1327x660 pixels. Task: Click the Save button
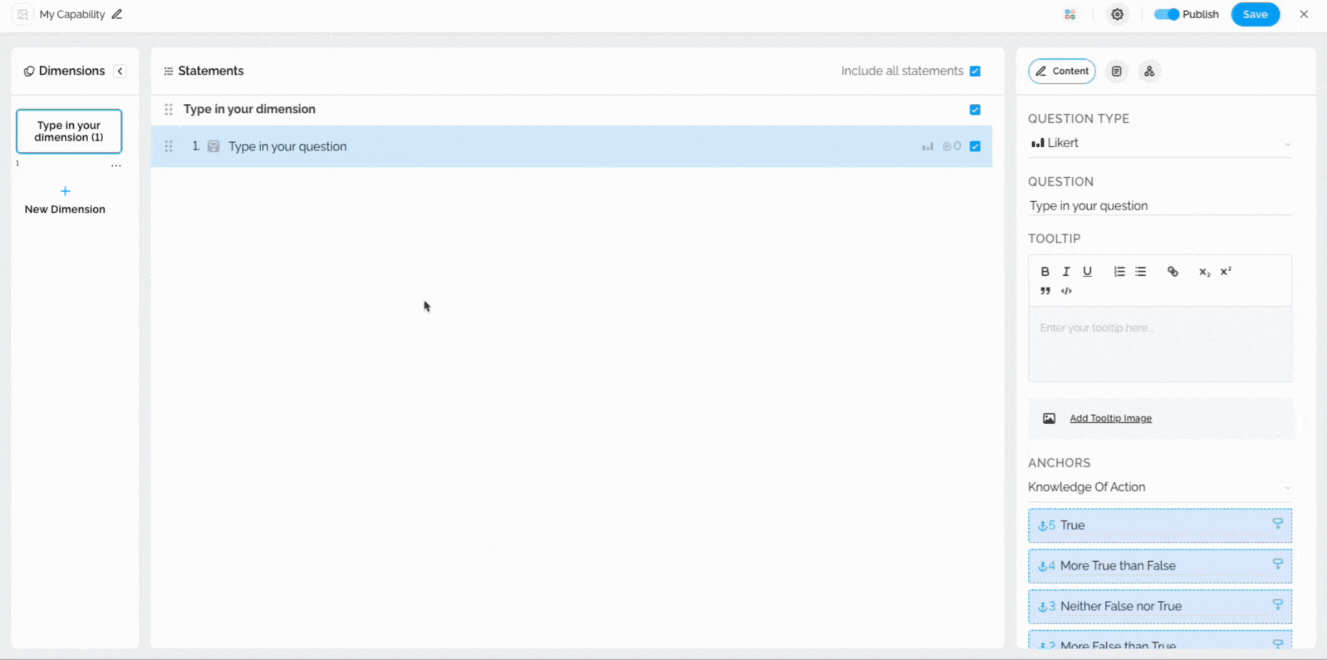(1255, 15)
